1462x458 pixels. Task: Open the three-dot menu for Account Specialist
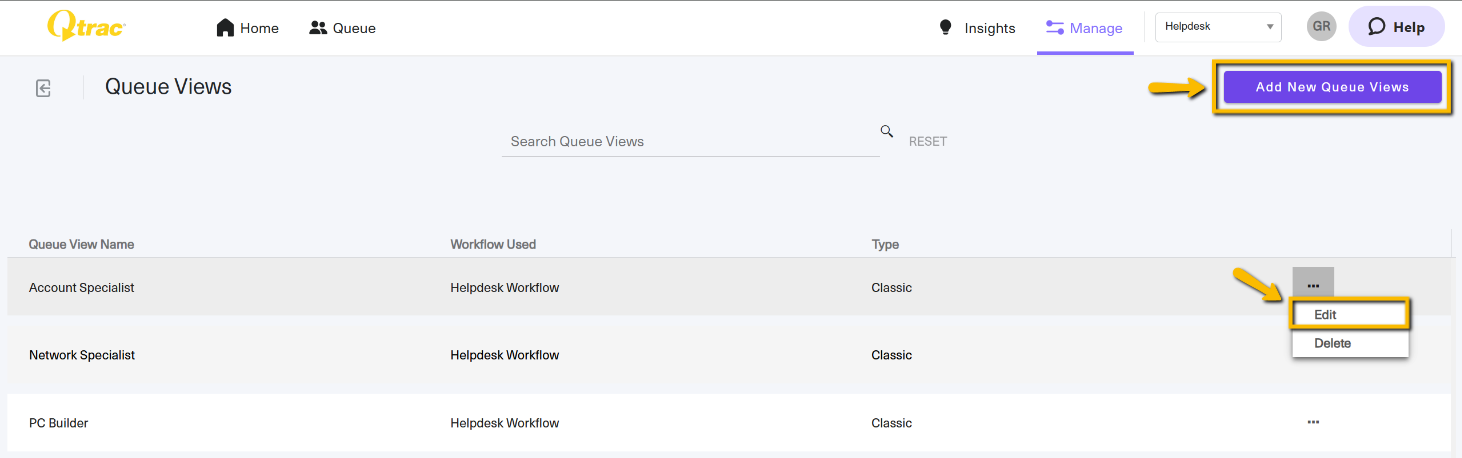pos(1313,286)
